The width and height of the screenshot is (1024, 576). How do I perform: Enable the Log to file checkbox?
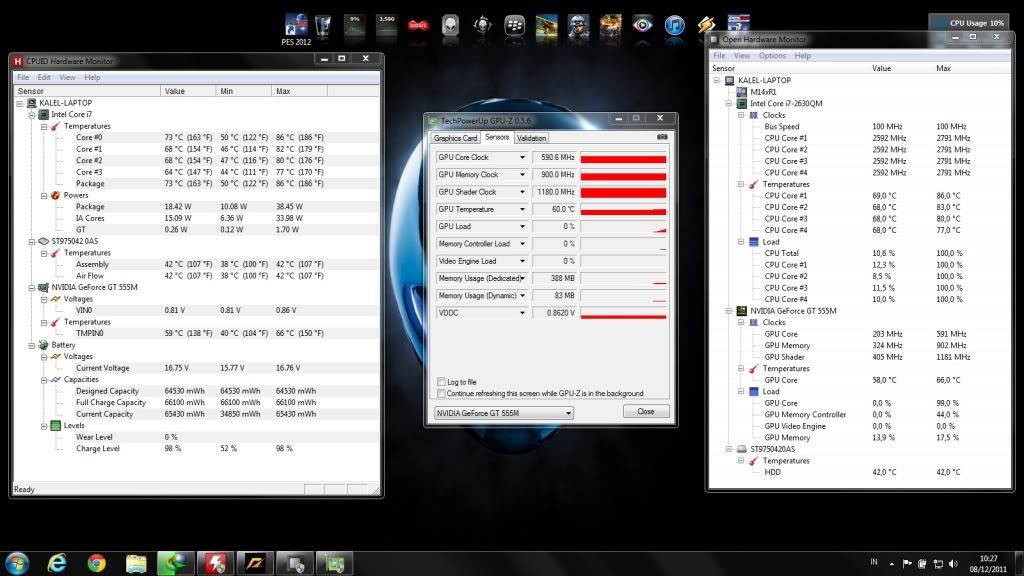click(x=441, y=382)
